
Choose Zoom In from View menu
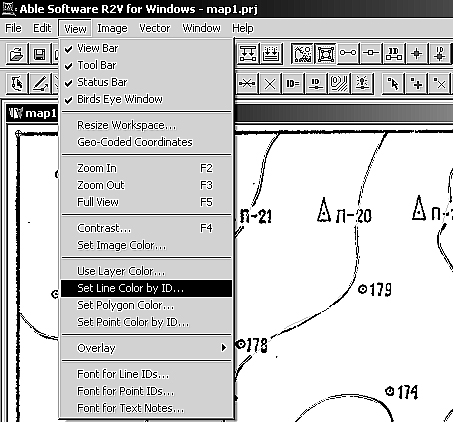[x=147, y=168]
